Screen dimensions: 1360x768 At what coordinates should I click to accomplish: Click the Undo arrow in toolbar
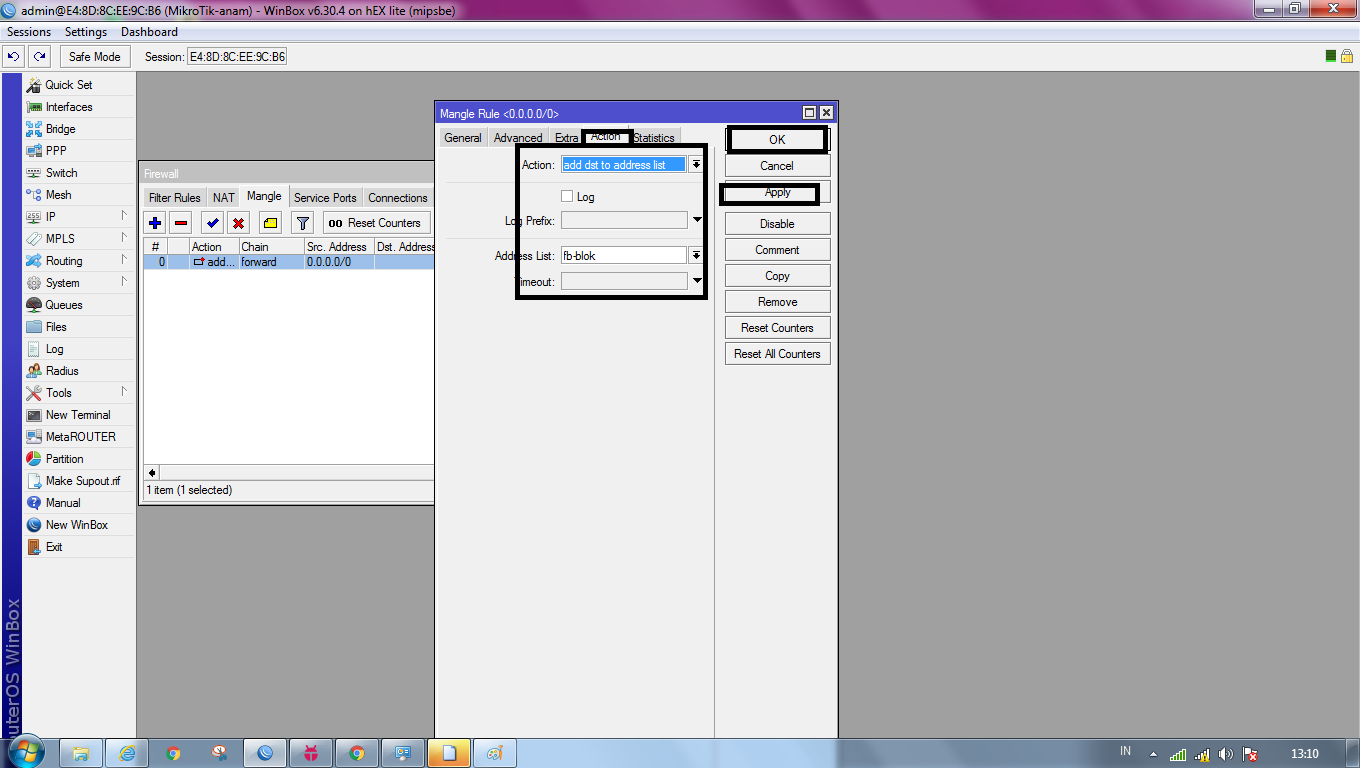click(x=14, y=57)
